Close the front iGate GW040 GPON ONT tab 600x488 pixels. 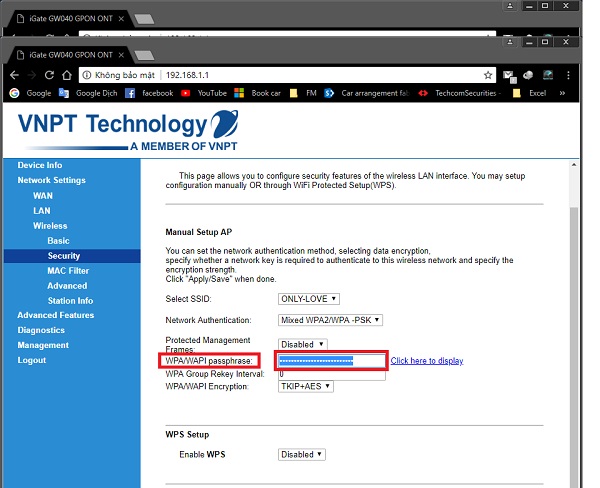(121, 55)
